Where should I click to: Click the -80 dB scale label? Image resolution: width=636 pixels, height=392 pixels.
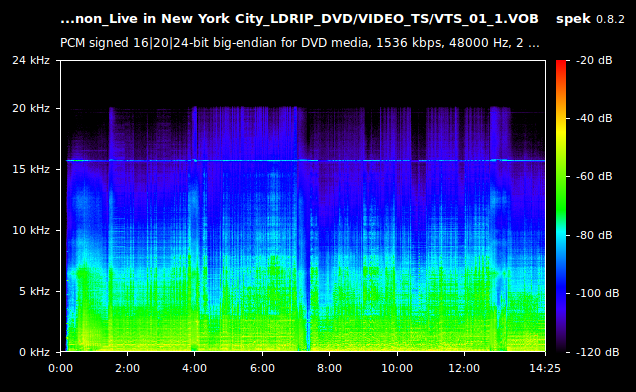[594, 235]
